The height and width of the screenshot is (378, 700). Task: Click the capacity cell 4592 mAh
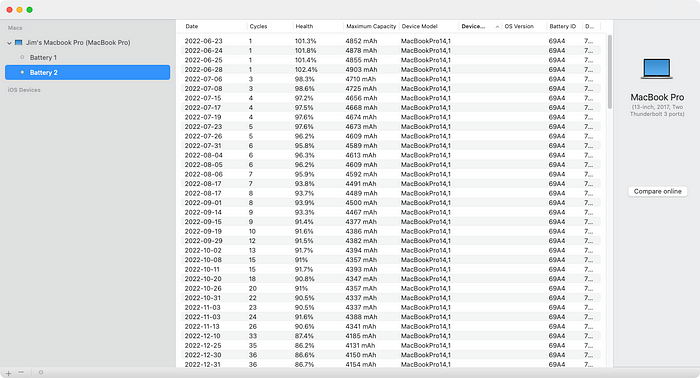(x=361, y=174)
